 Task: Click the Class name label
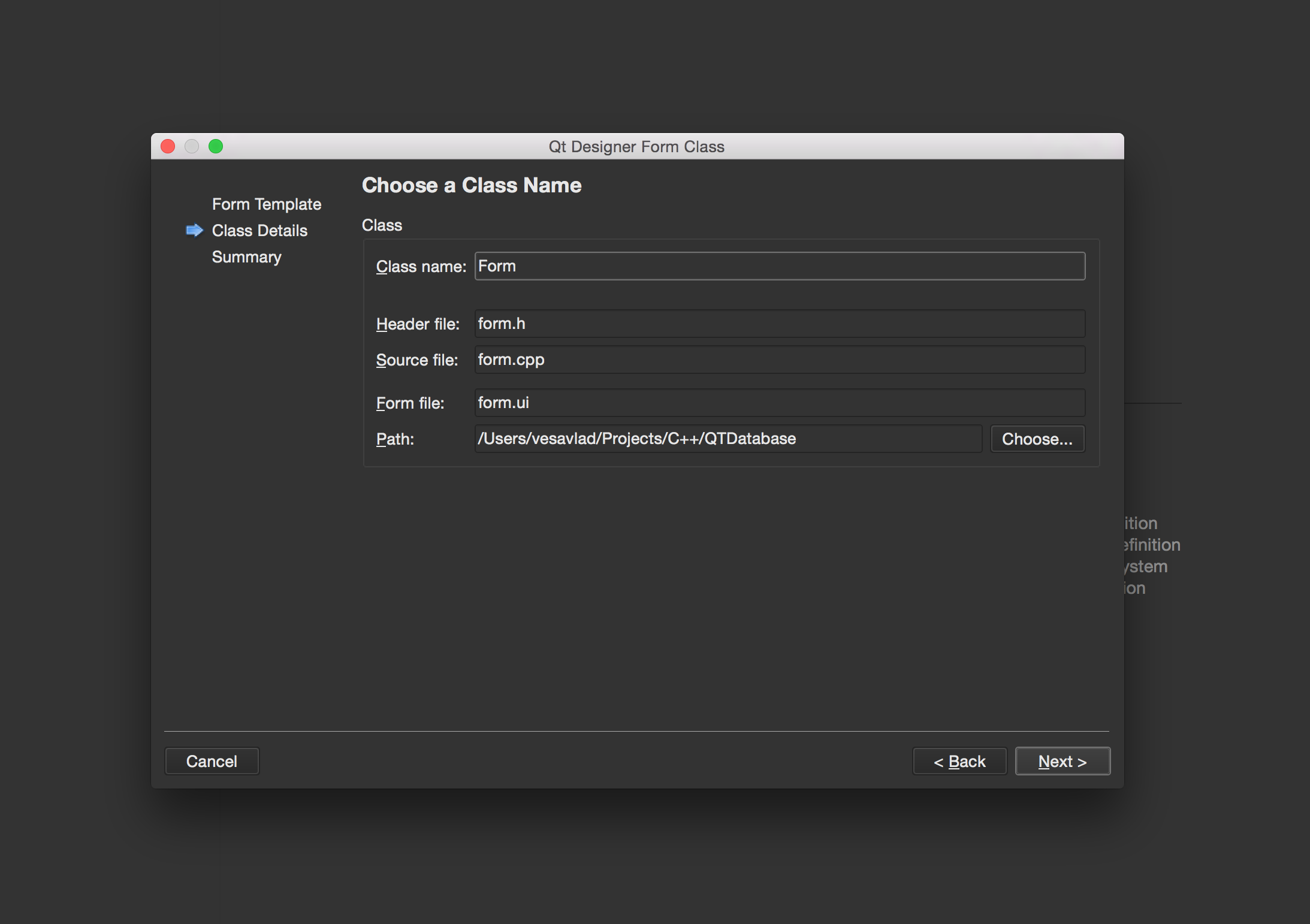click(x=421, y=267)
